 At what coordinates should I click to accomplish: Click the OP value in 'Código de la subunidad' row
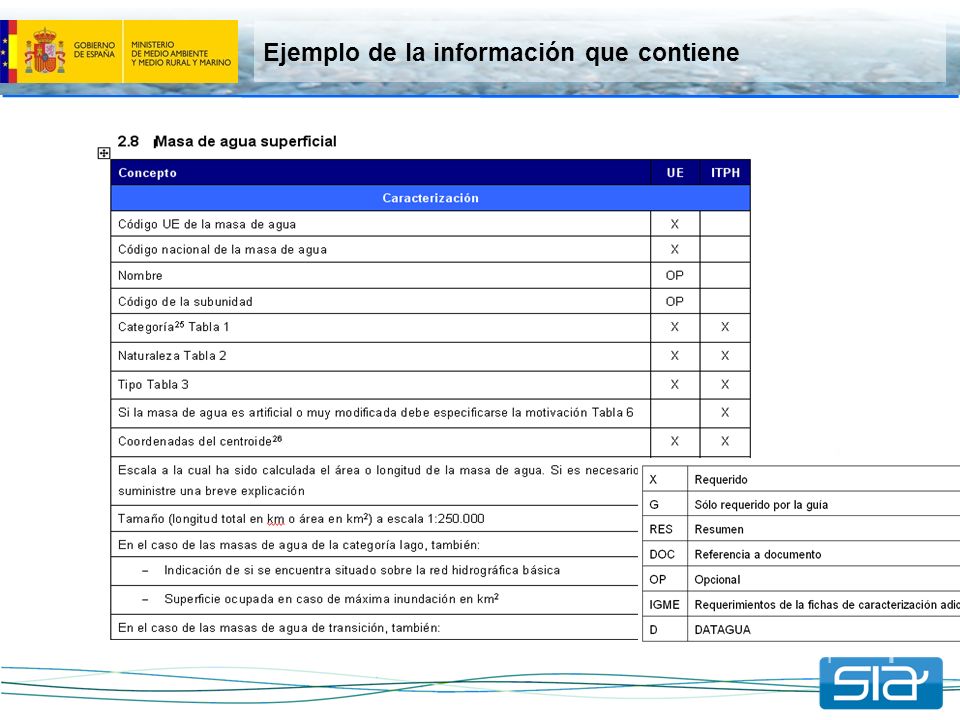(x=675, y=301)
